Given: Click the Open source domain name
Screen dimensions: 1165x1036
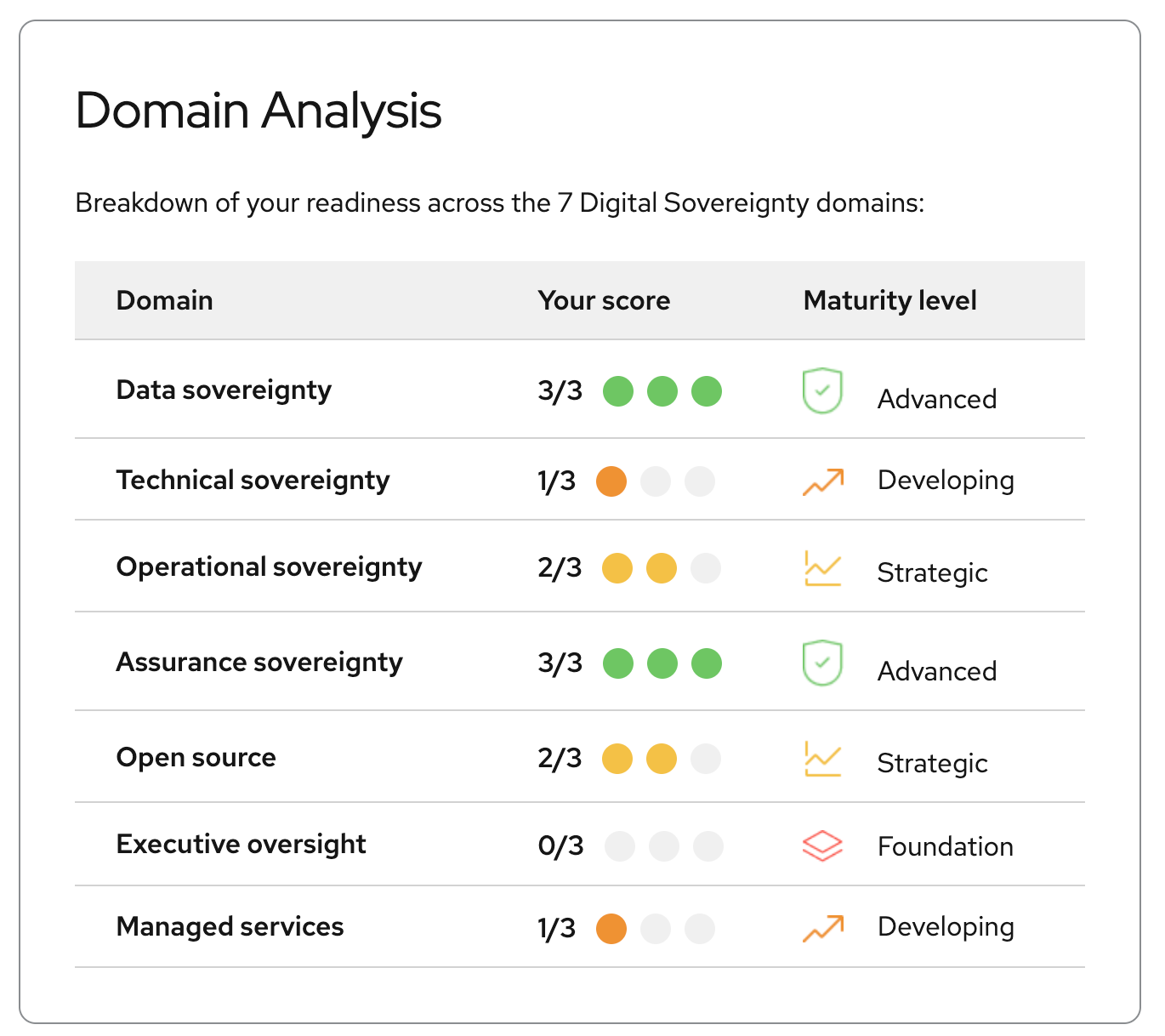Looking at the screenshot, I should coord(196,757).
